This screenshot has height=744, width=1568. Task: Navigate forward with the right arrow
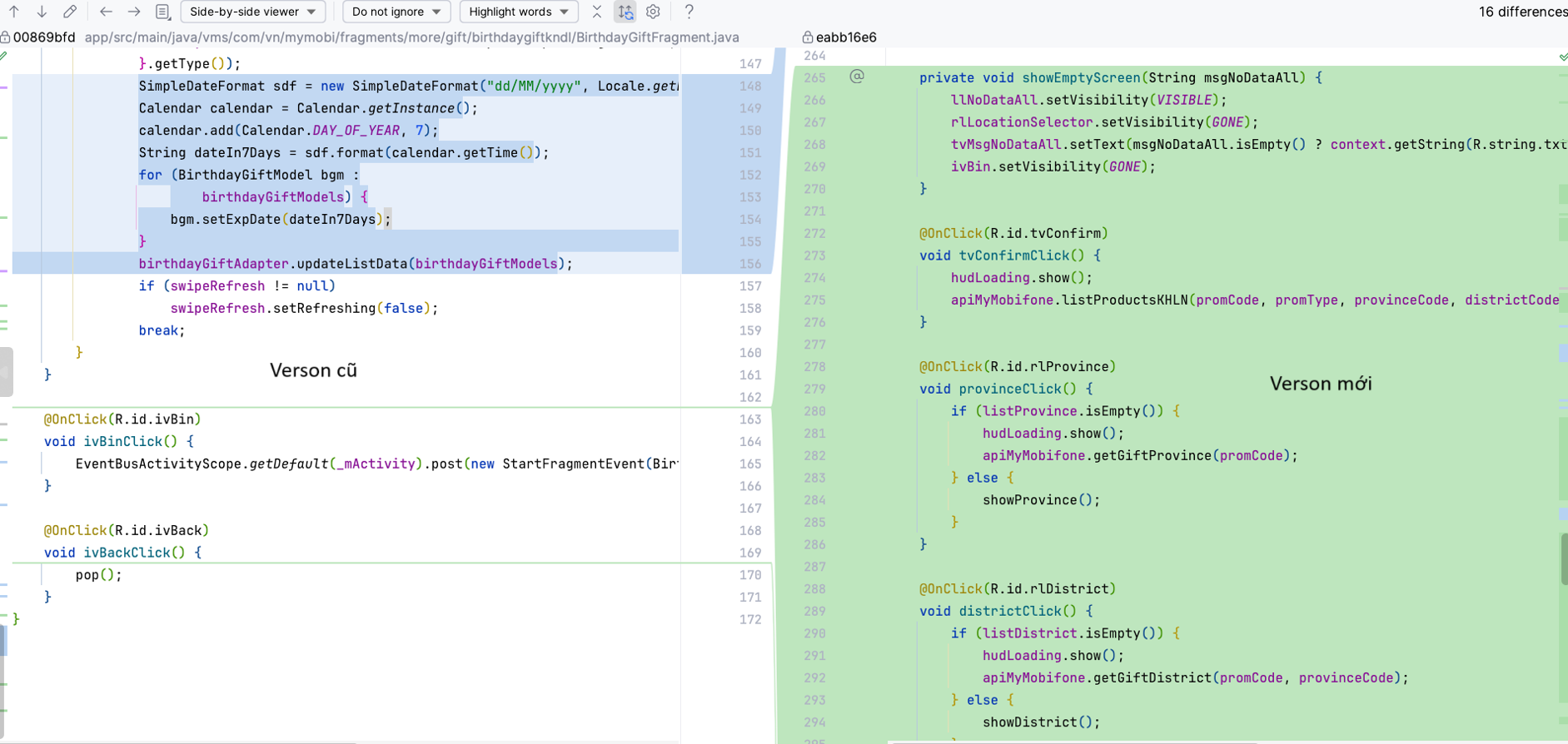(x=134, y=12)
